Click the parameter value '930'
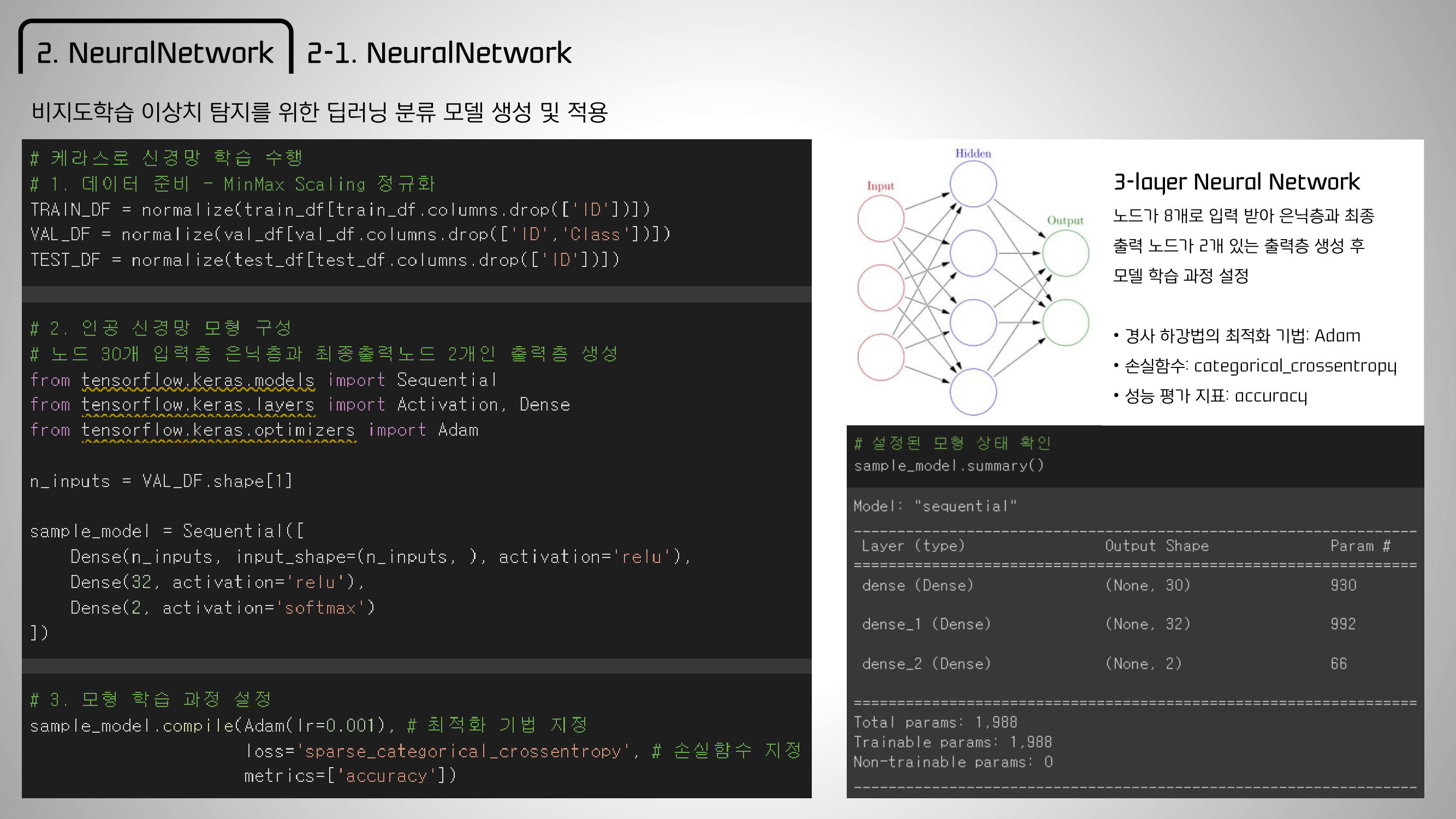The image size is (1456, 819). pos(1344,585)
